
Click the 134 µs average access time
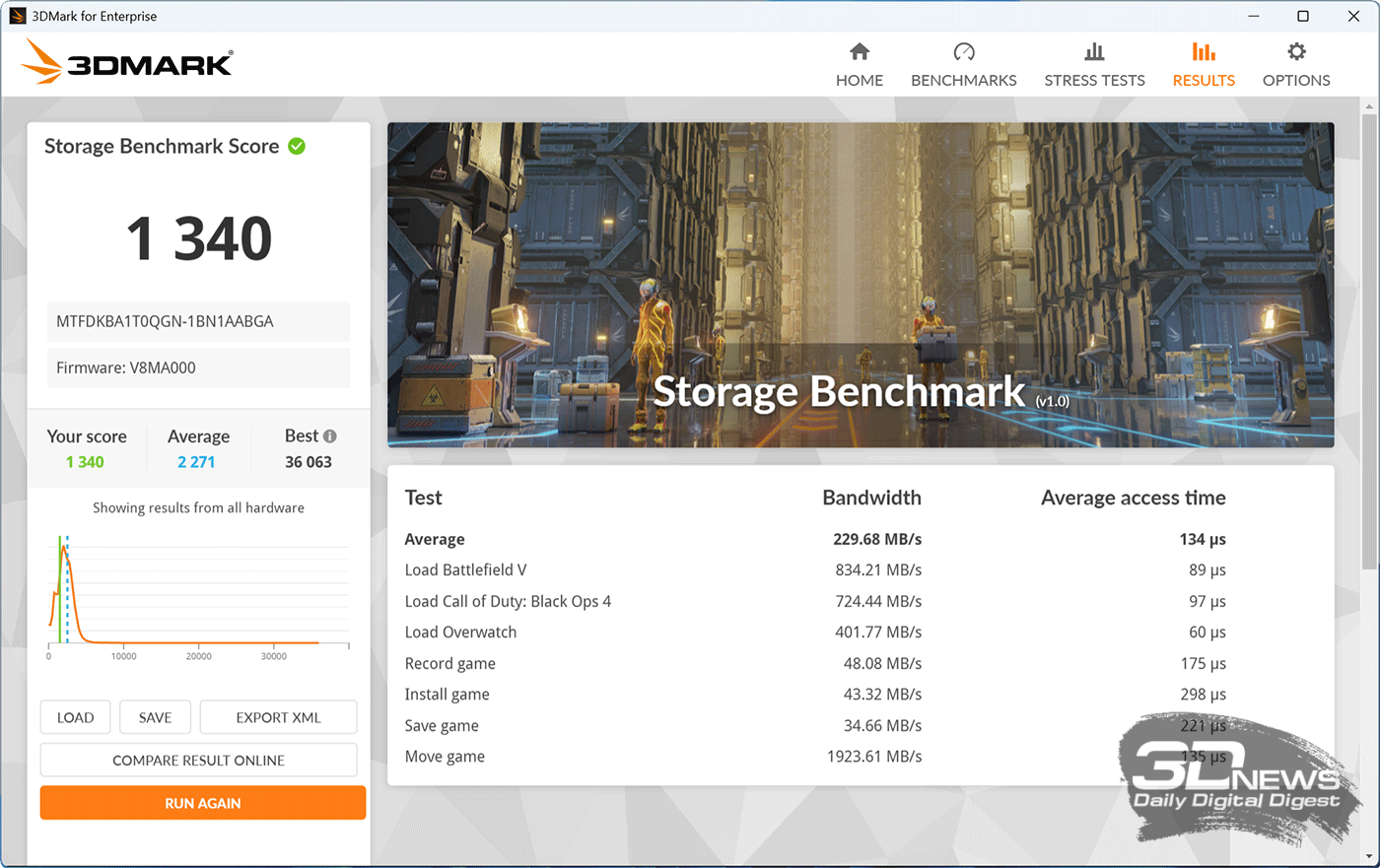[1203, 539]
